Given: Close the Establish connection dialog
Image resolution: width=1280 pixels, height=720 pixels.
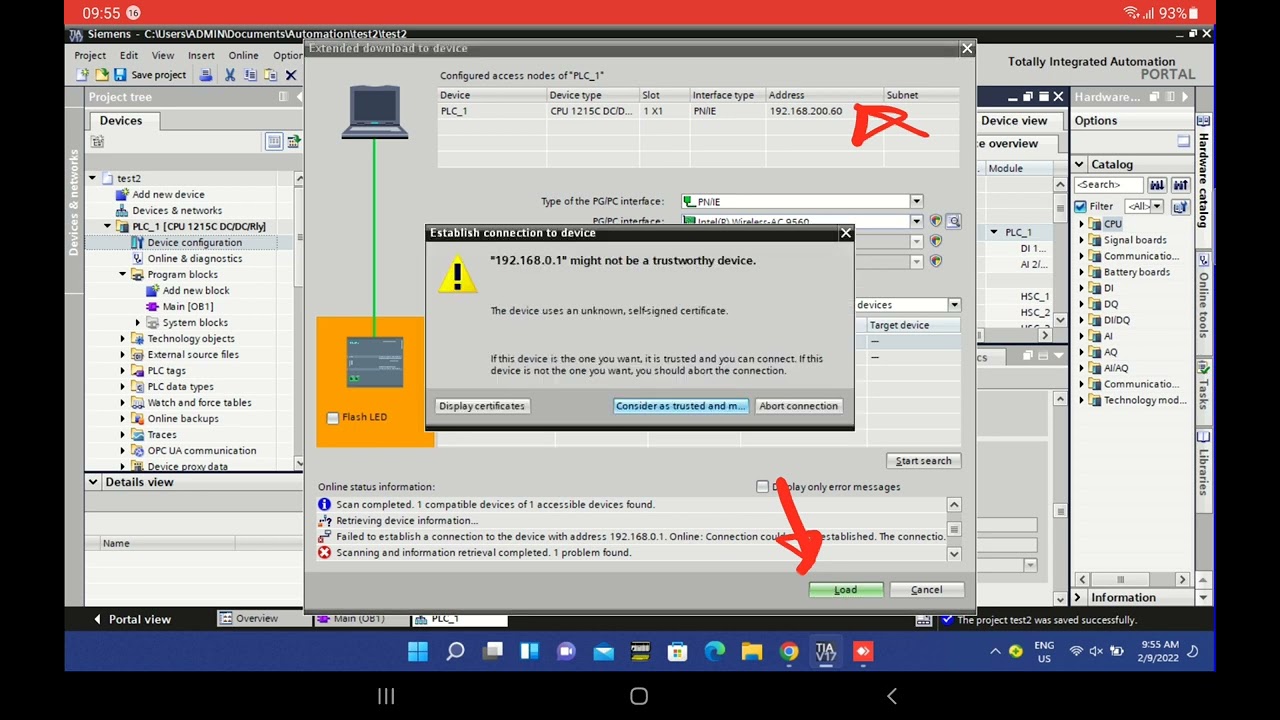Looking at the screenshot, I should tap(846, 233).
